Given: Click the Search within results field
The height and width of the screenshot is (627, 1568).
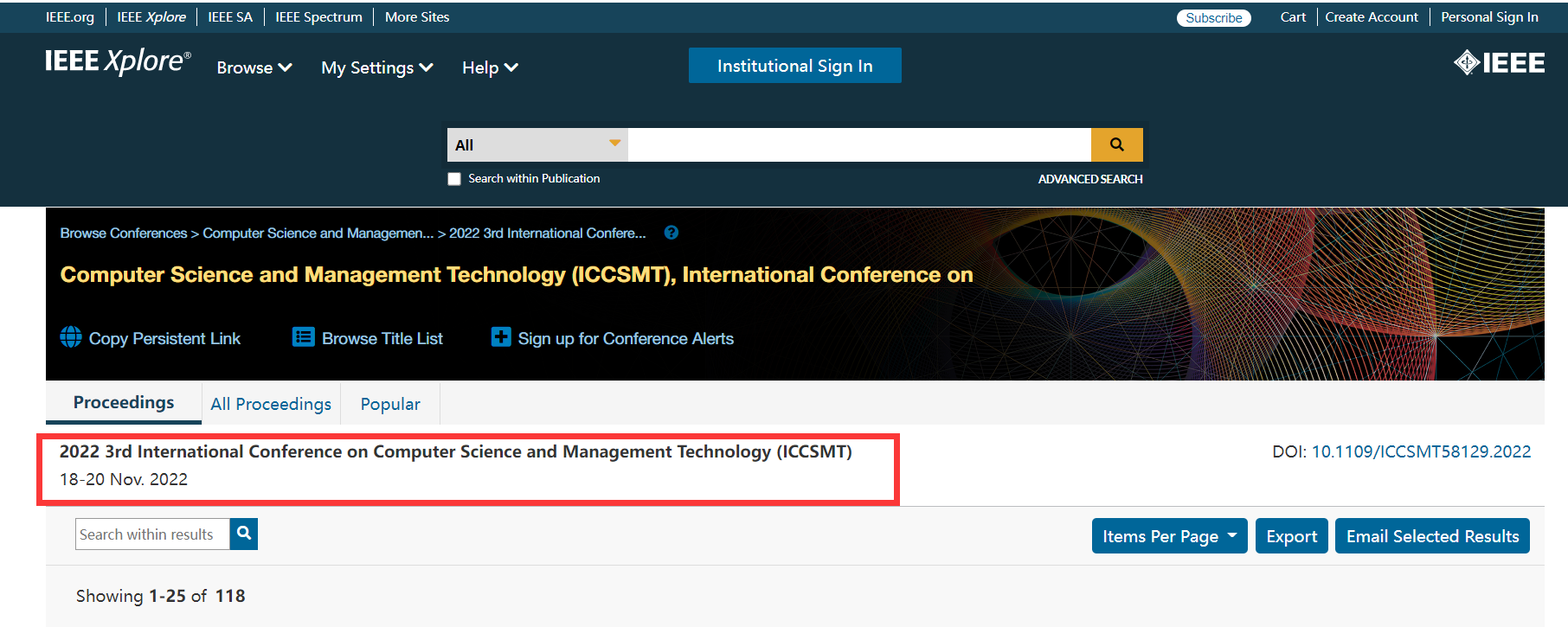Looking at the screenshot, I should (152, 534).
